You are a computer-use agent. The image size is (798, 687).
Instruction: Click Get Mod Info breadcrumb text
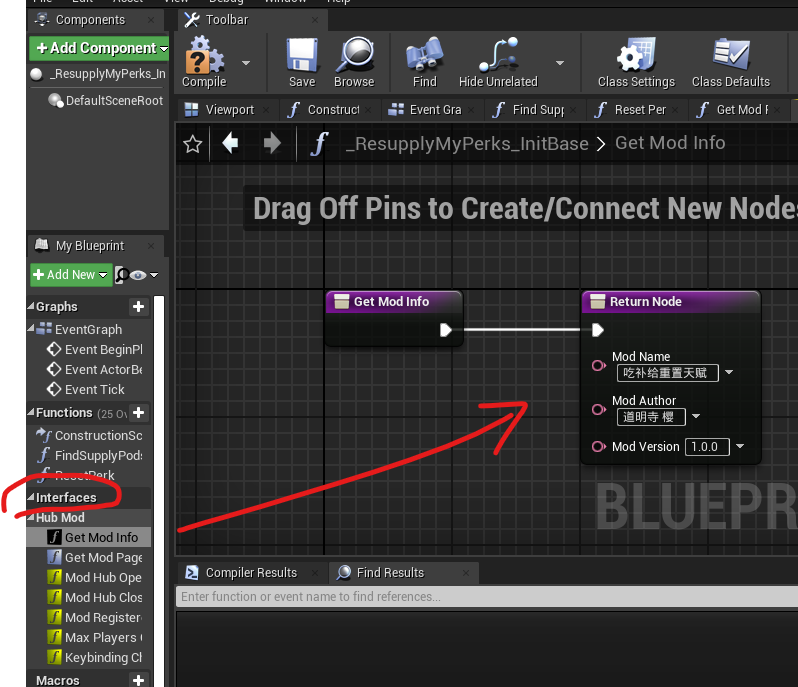(670, 143)
